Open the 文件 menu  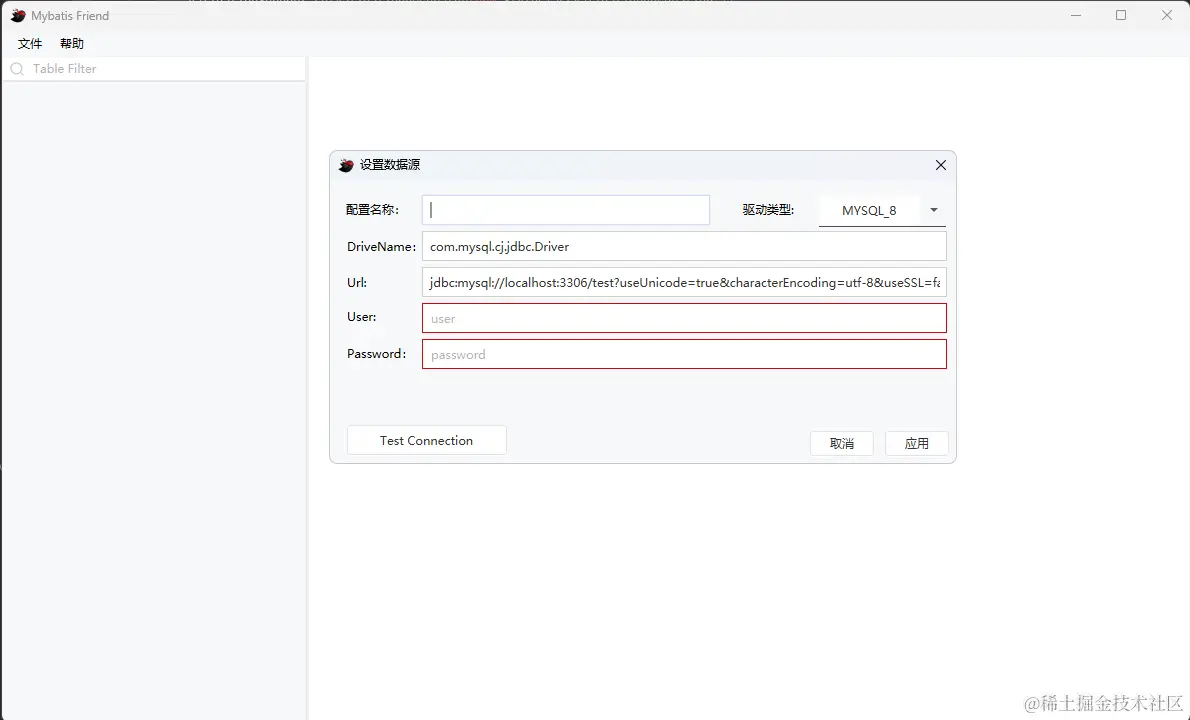(x=30, y=44)
